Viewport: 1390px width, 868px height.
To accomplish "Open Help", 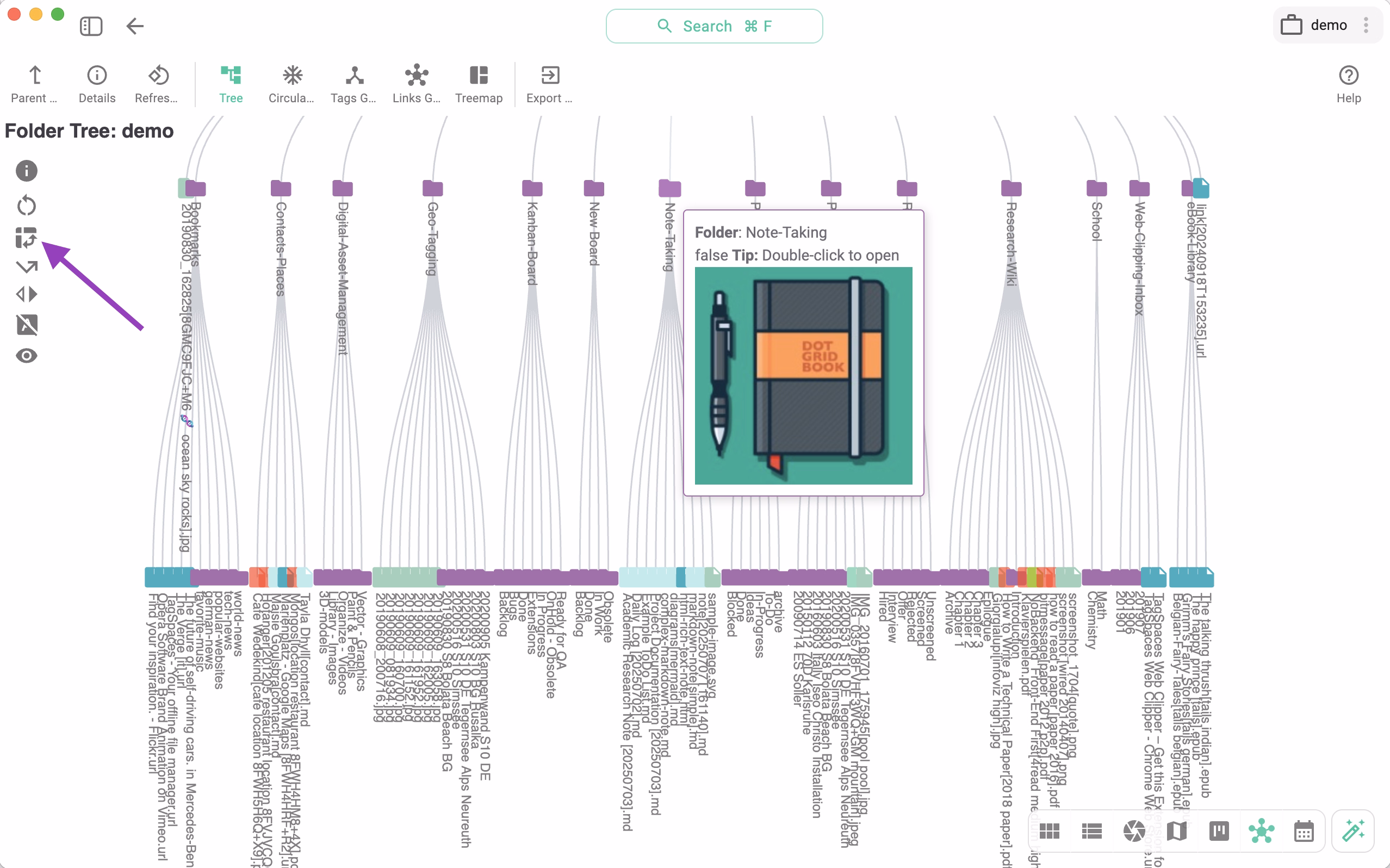I will click(x=1348, y=83).
